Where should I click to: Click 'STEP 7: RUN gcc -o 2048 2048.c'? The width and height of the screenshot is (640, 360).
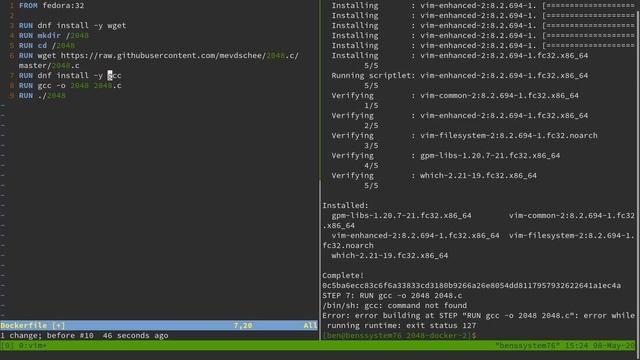click(x=392, y=296)
